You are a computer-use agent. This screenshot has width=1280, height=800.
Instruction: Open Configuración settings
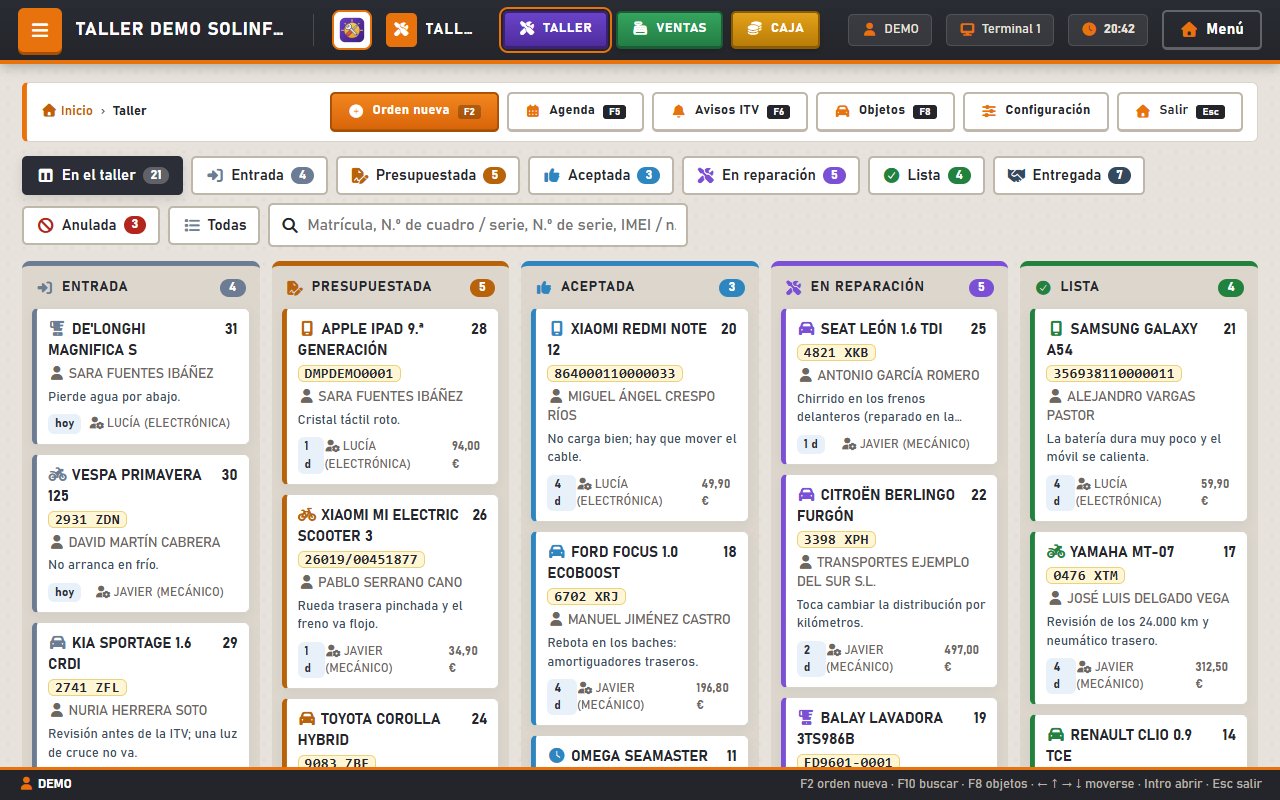1035,111
